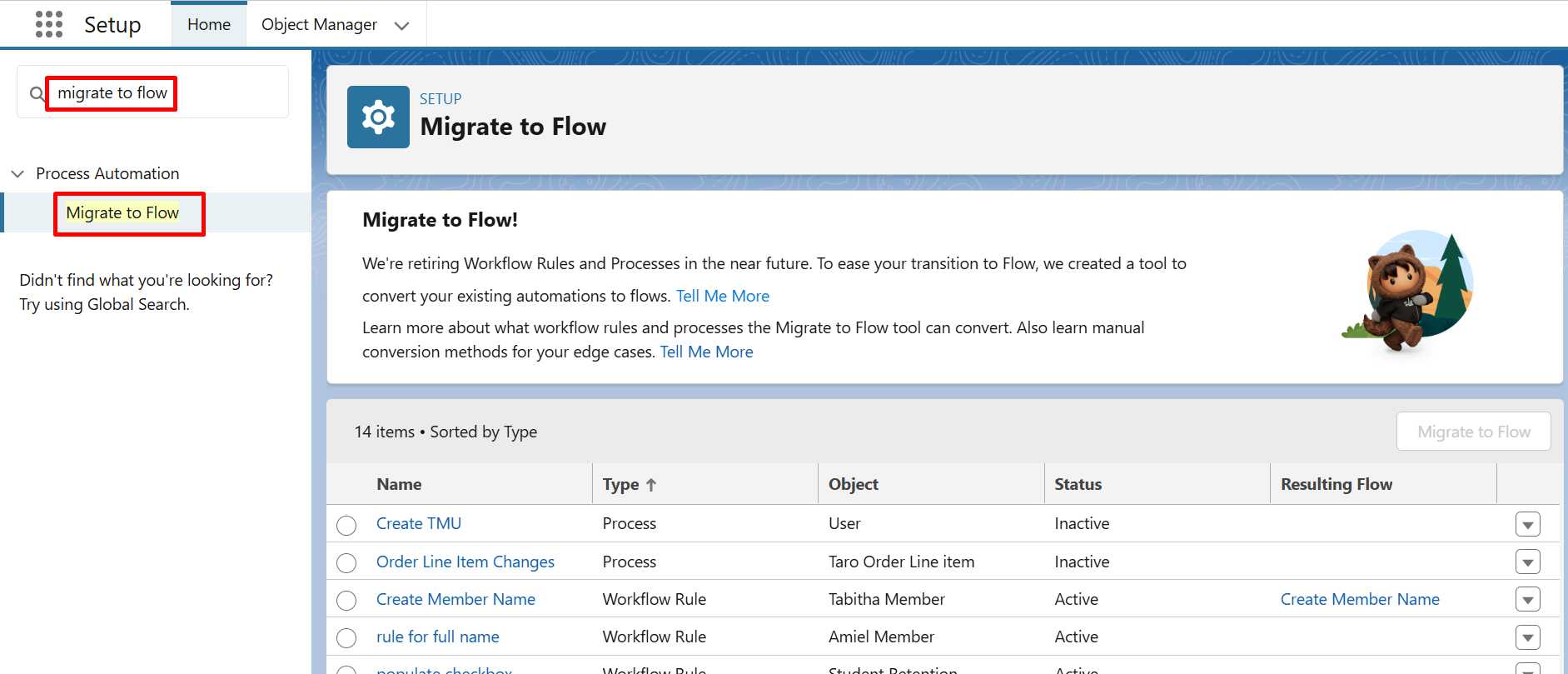Sort by the Type column header
This screenshot has width=1568, height=674.
(621, 484)
